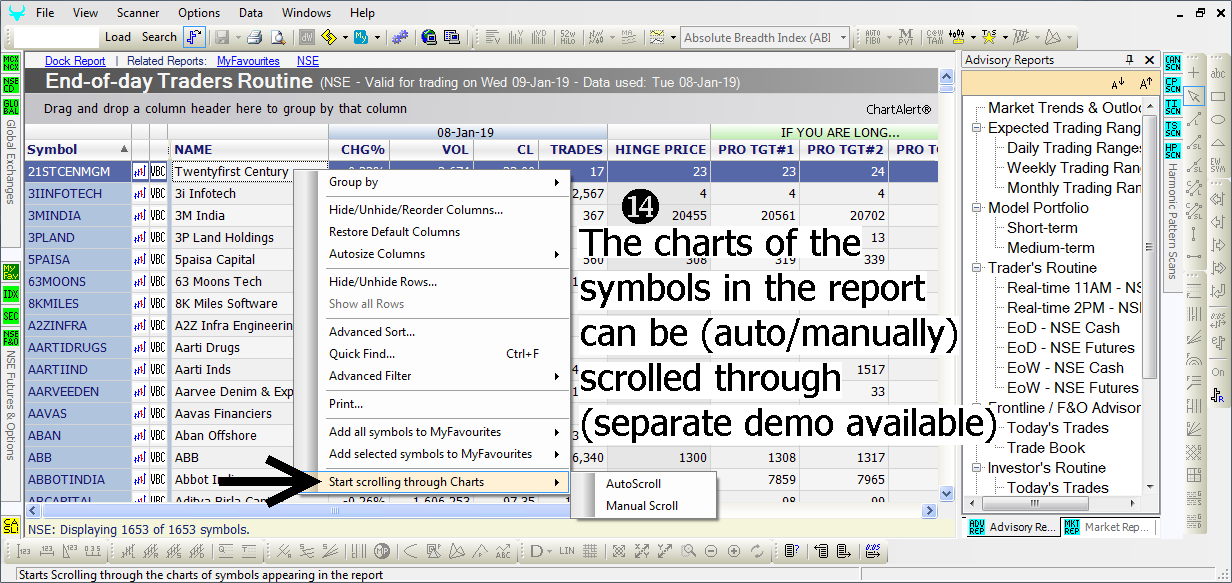Open the NSE related report link
The width and height of the screenshot is (1232, 583).
pyautogui.click(x=308, y=61)
